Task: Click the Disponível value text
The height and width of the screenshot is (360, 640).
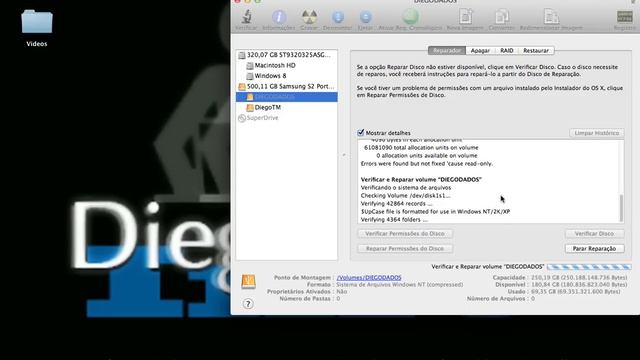Action: pos(579,284)
